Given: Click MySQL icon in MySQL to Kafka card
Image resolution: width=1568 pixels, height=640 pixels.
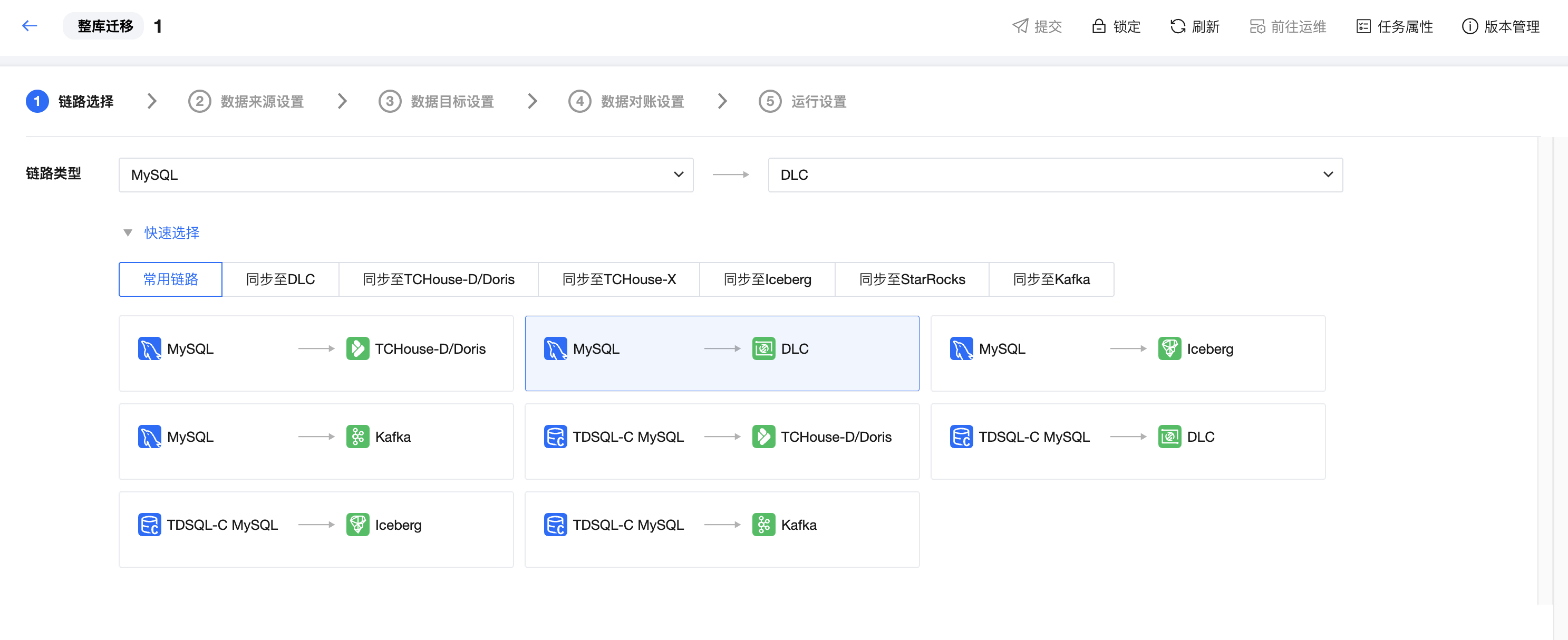Looking at the screenshot, I should pyautogui.click(x=149, y=437).
